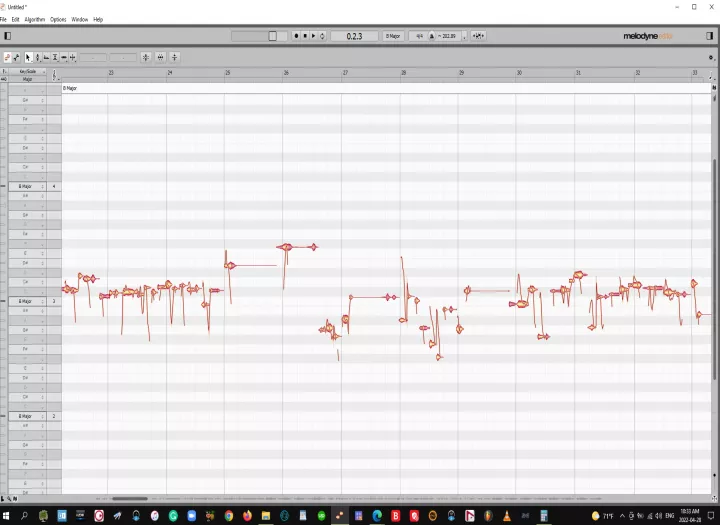Click the first note value field
This screenshot has width=720, height=525.
click(93, 57)
